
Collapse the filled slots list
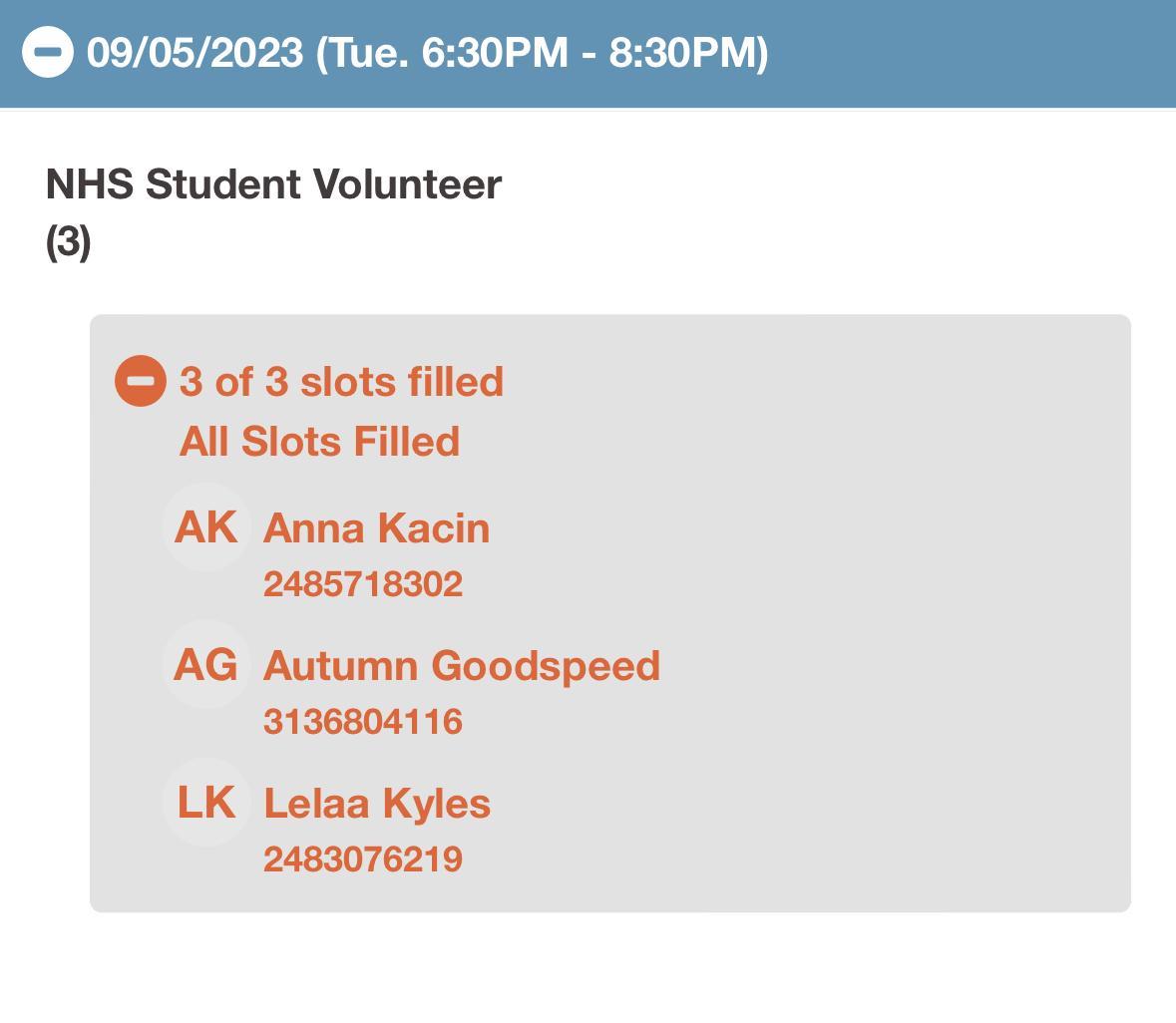pos(141,381)
